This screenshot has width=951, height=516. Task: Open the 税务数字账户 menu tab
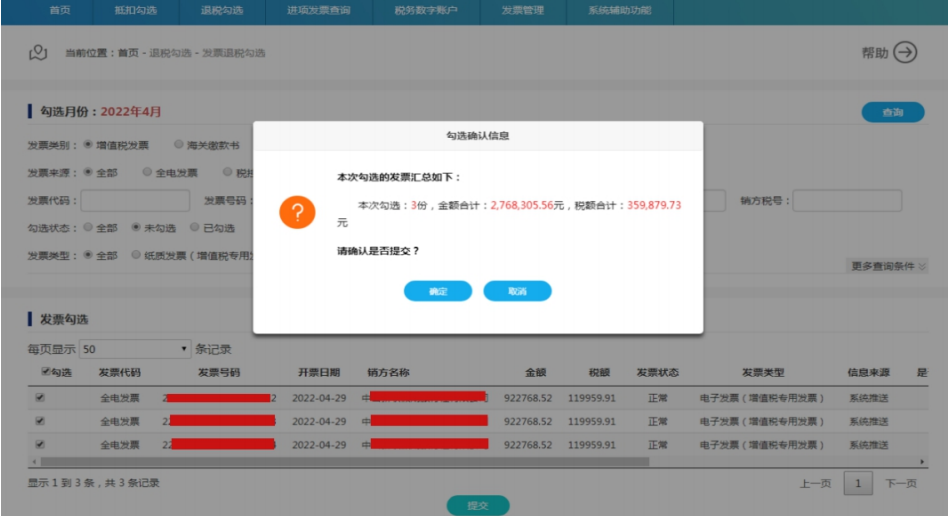click(426, 10)
